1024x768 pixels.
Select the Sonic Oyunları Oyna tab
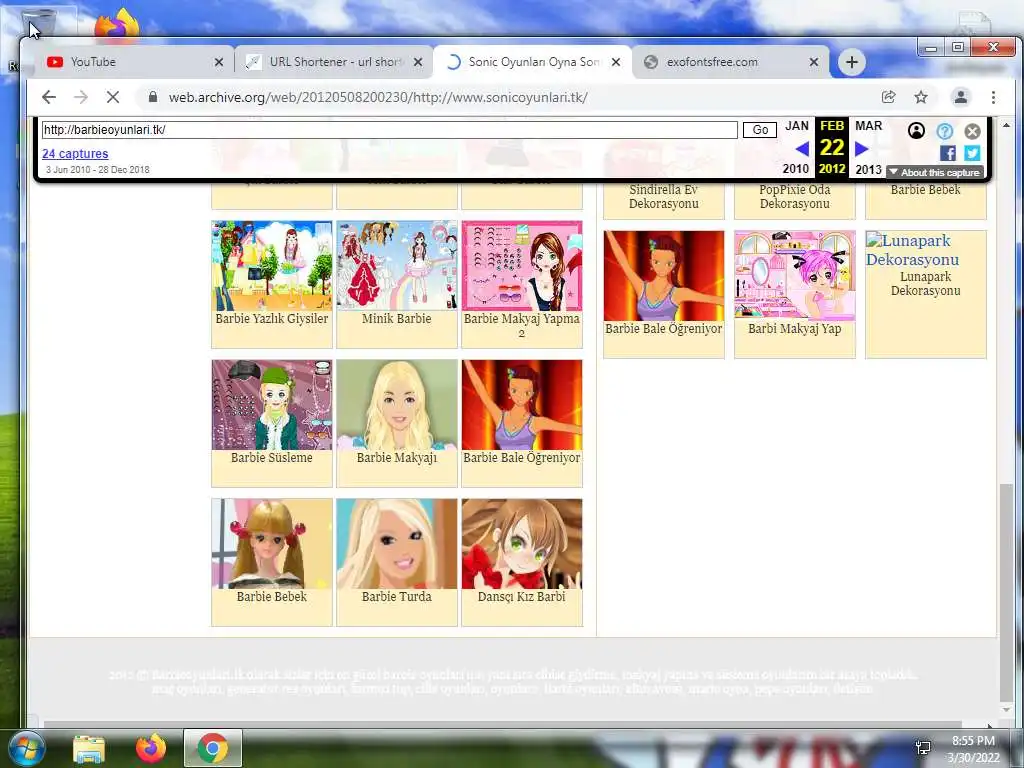(532, 62)
